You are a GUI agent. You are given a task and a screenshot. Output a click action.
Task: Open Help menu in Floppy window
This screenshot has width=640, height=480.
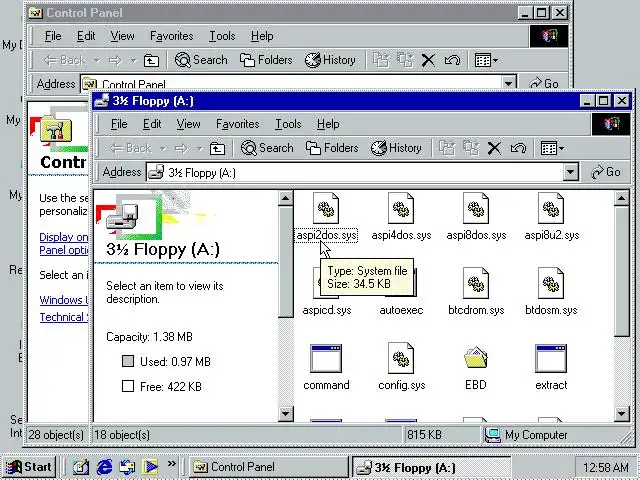coord(328,124)
